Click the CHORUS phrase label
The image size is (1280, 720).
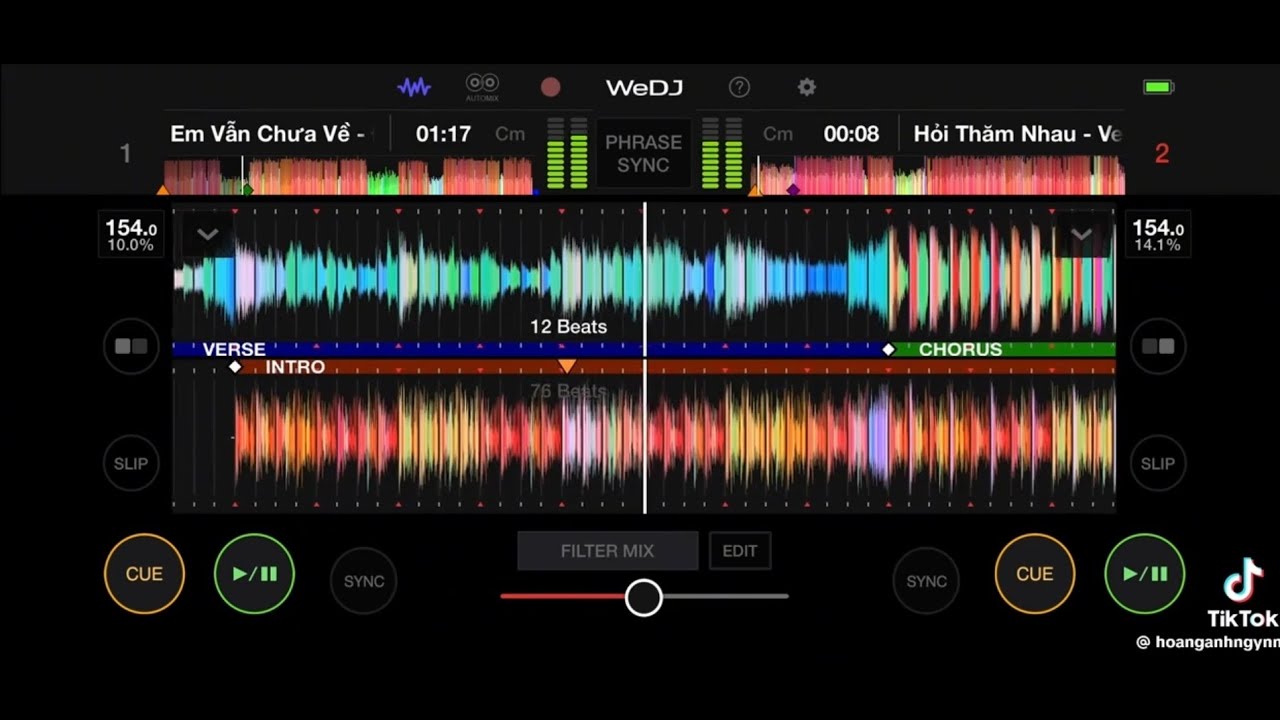pyautogui.click(x=960, y=350)
